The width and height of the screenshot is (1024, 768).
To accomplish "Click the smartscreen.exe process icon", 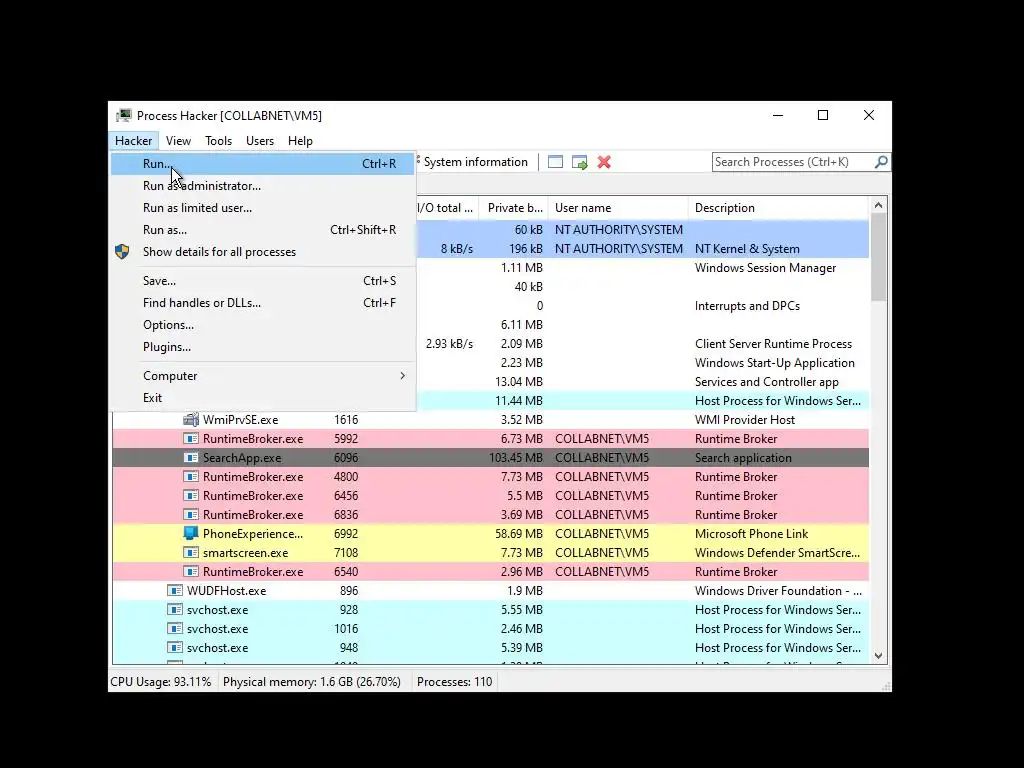I will pos(191,552).
